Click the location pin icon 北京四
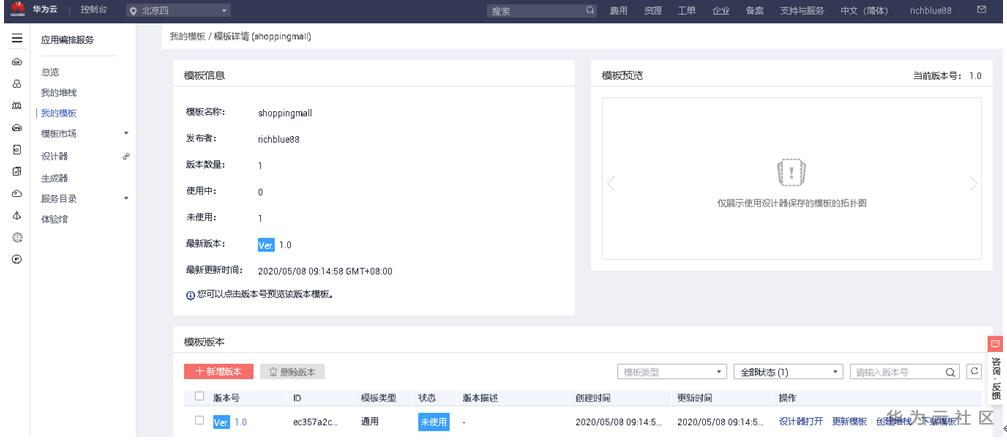 point(134,11)
